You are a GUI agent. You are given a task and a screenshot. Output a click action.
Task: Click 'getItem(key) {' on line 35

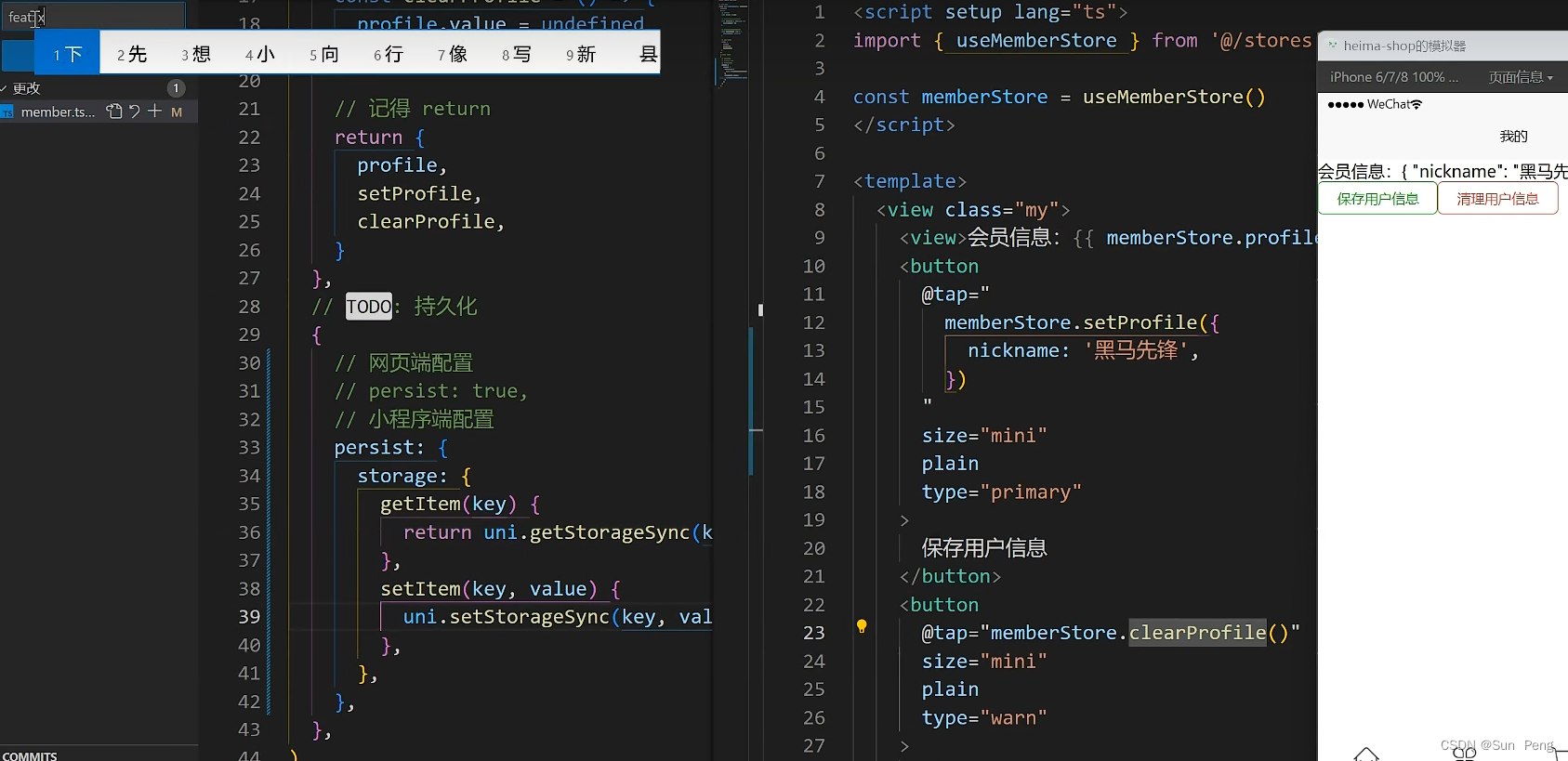[x=460, y=504]
